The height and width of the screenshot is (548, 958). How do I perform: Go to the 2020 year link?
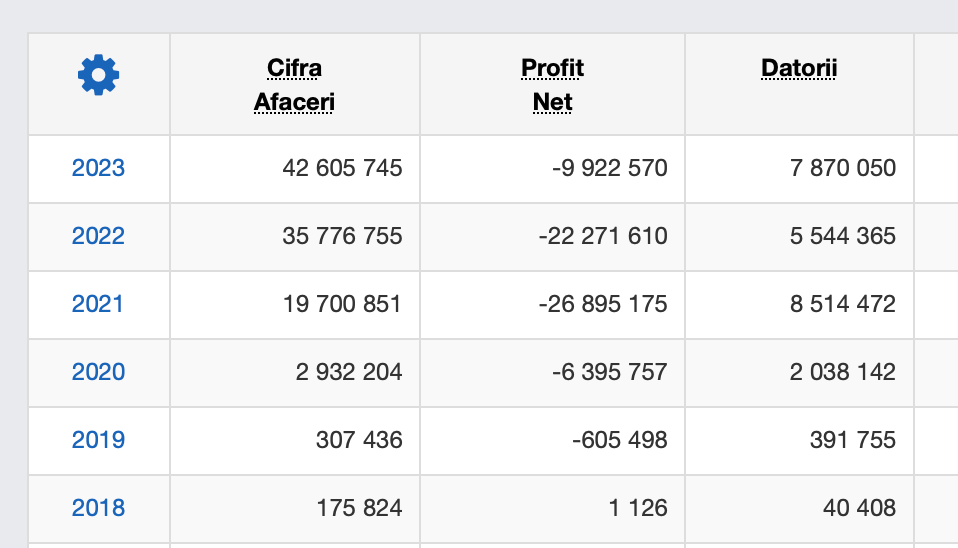(98, 371)
